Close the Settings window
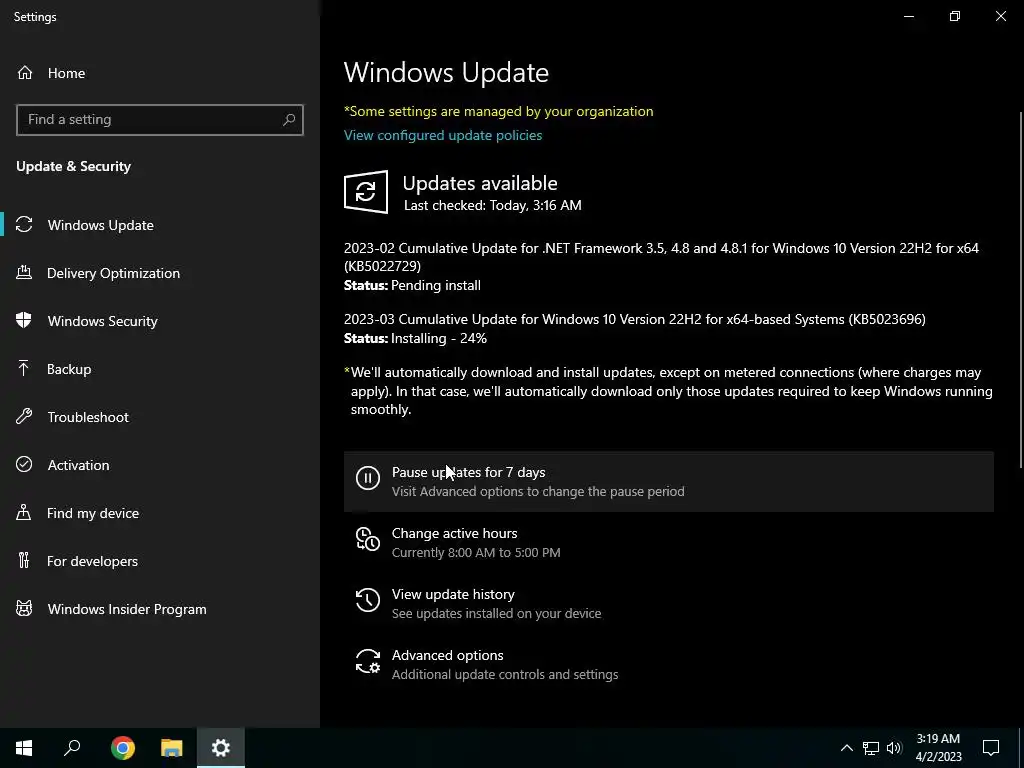Viewport: 1024px width, 768px height. point(1000,16)
